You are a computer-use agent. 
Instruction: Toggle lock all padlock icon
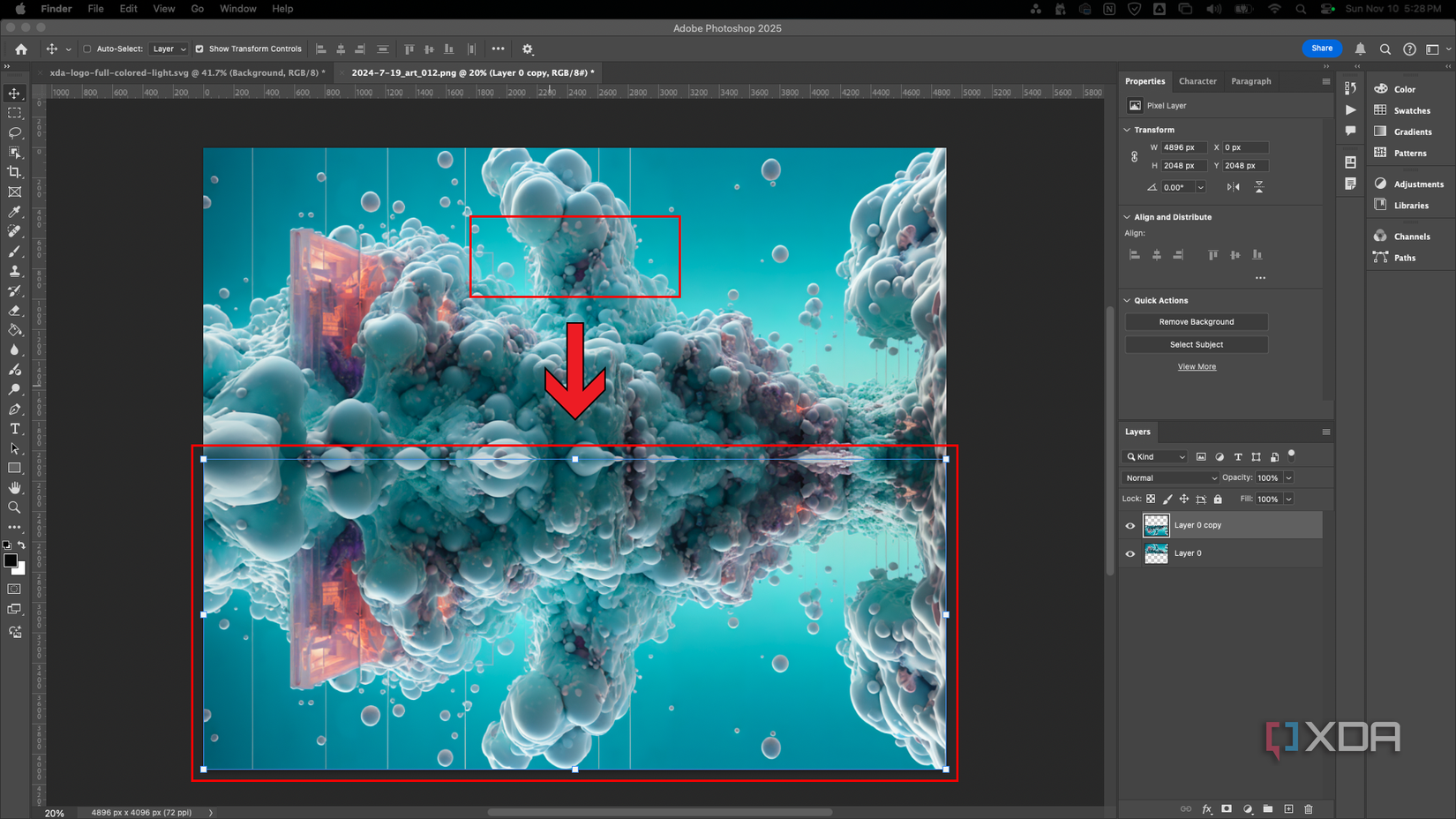1218,499
